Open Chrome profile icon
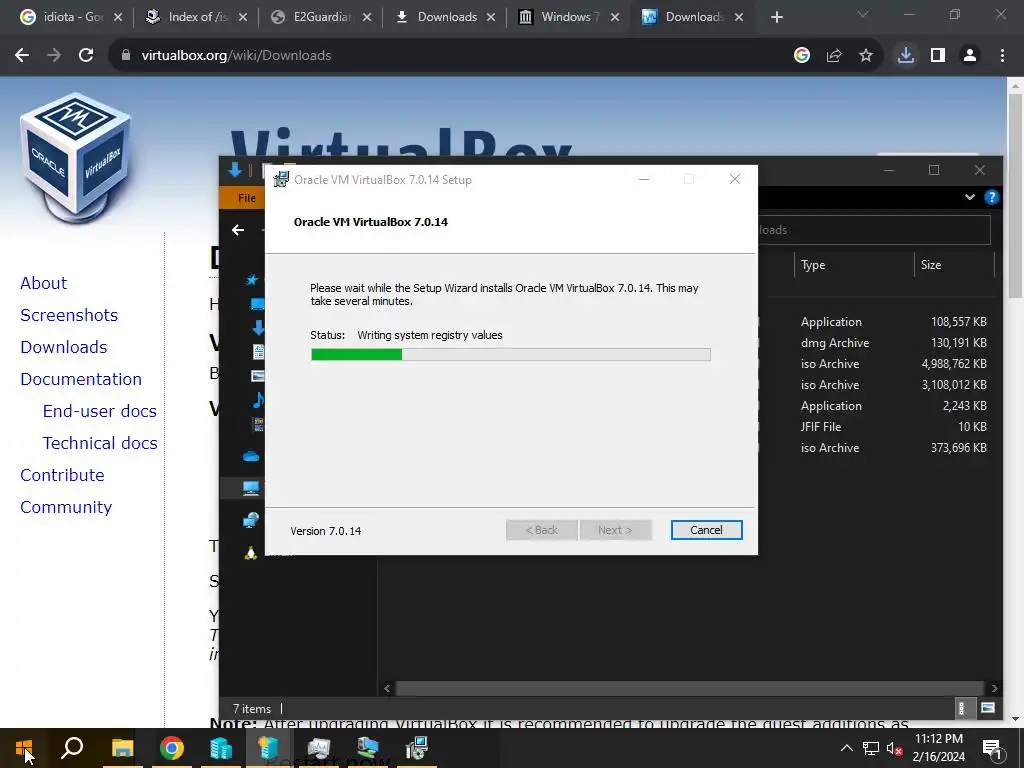 point(970,56)
